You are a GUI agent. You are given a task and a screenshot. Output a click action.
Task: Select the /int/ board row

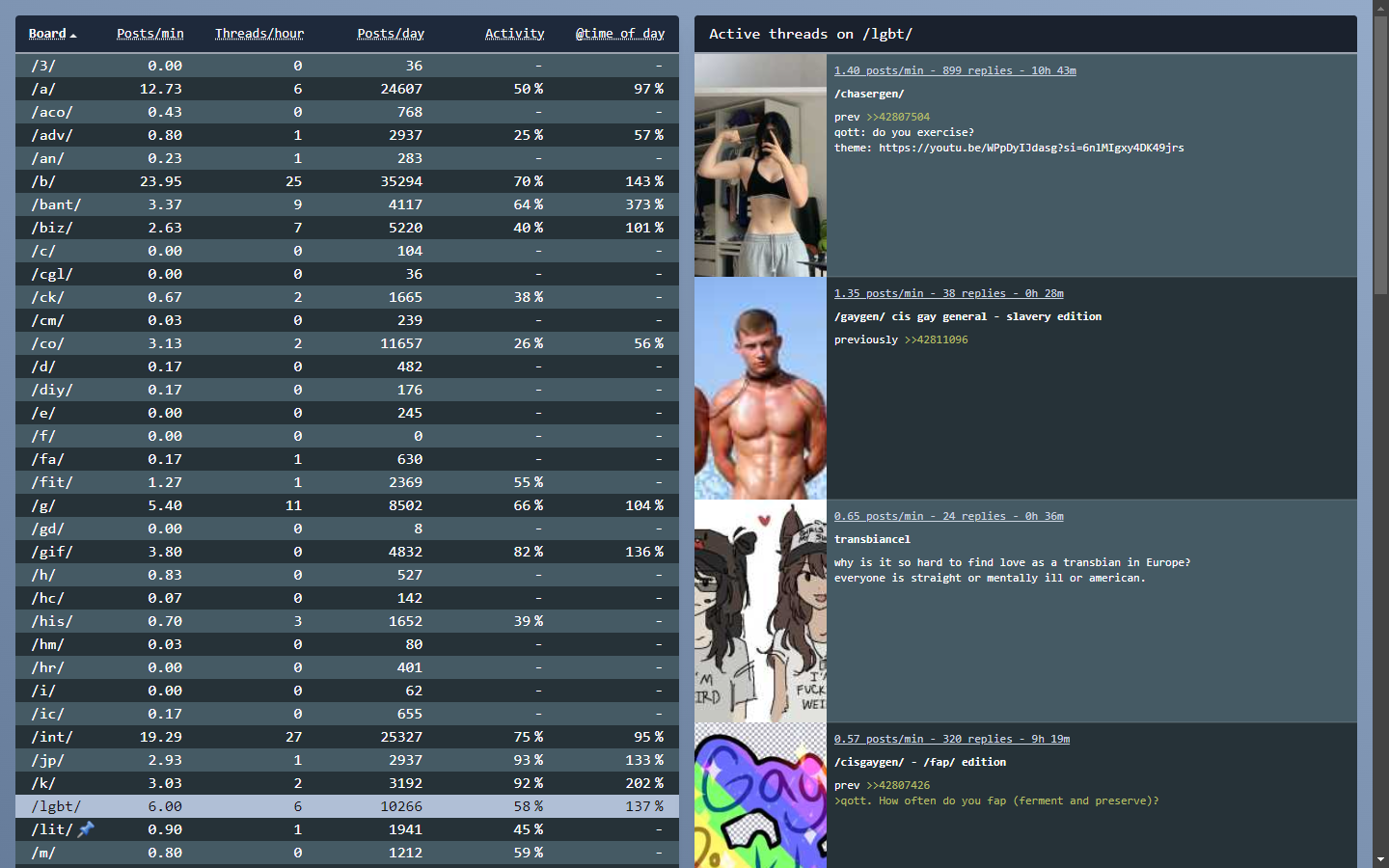click(x=347, y=737)
